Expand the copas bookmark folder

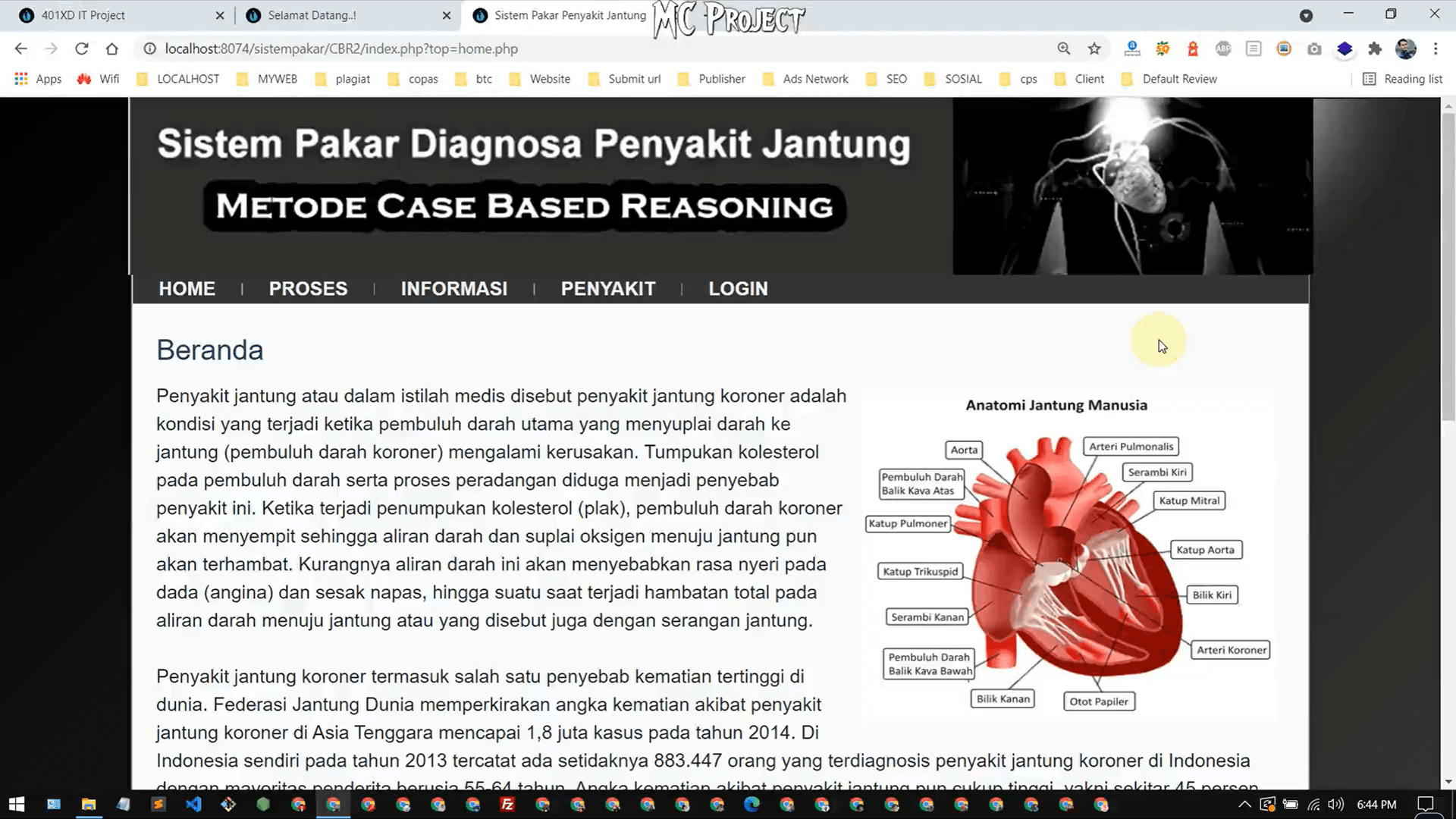[x=413, y=79]
